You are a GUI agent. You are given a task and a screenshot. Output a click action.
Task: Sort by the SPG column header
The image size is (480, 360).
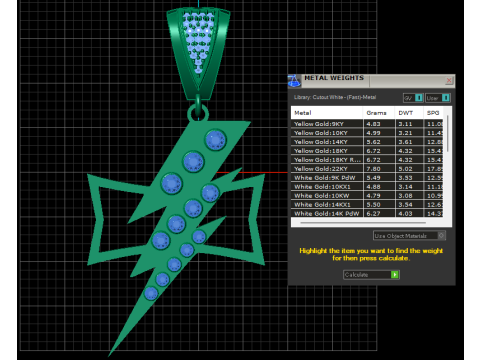(x=433, y=113)
